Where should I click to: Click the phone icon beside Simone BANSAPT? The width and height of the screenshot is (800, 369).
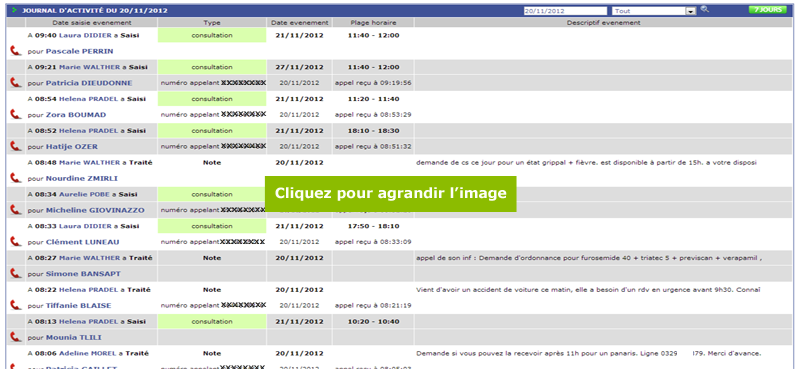(x=16, y=273)
